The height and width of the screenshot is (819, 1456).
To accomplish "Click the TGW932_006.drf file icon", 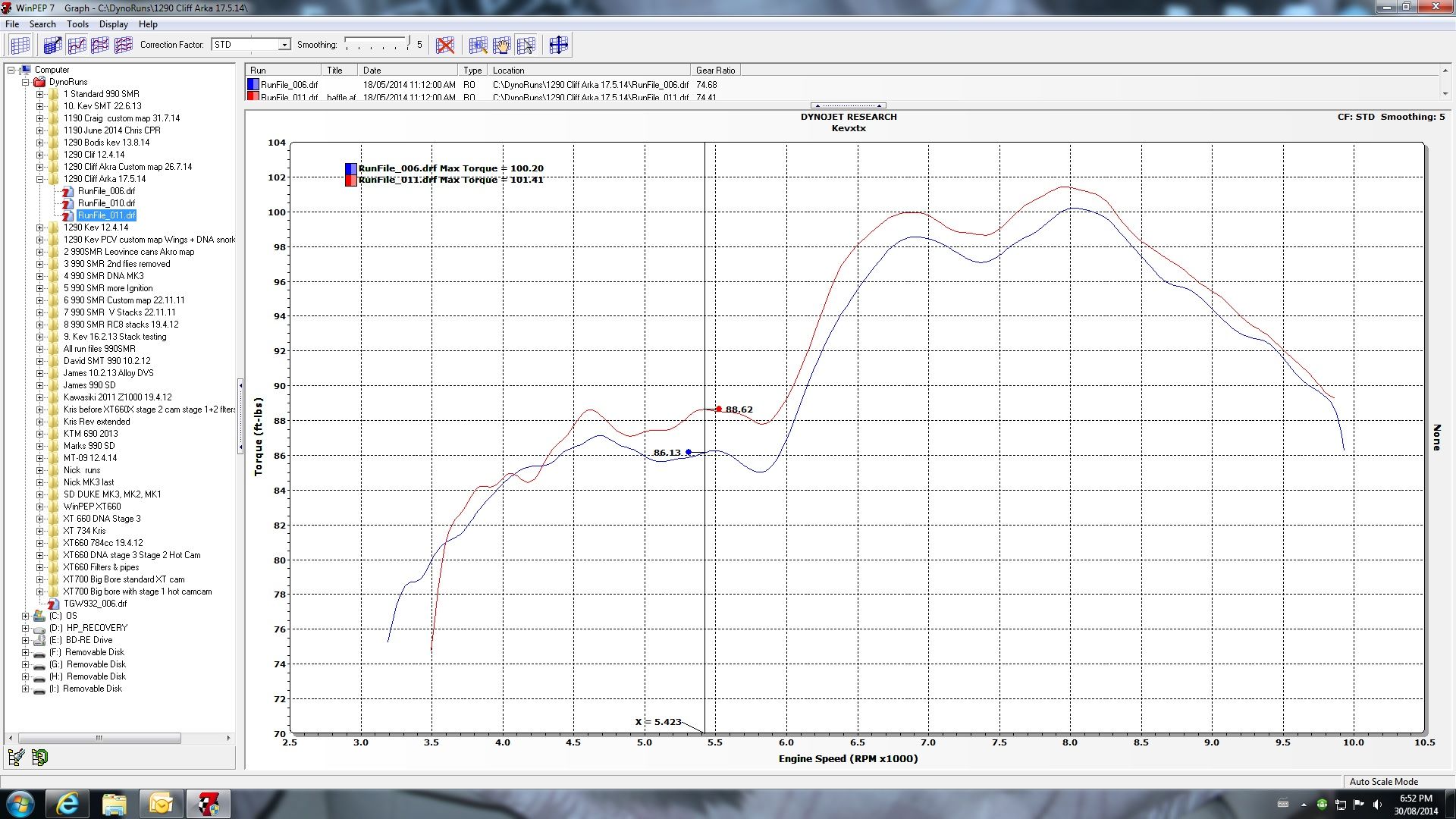I will (x=54, y=604).
